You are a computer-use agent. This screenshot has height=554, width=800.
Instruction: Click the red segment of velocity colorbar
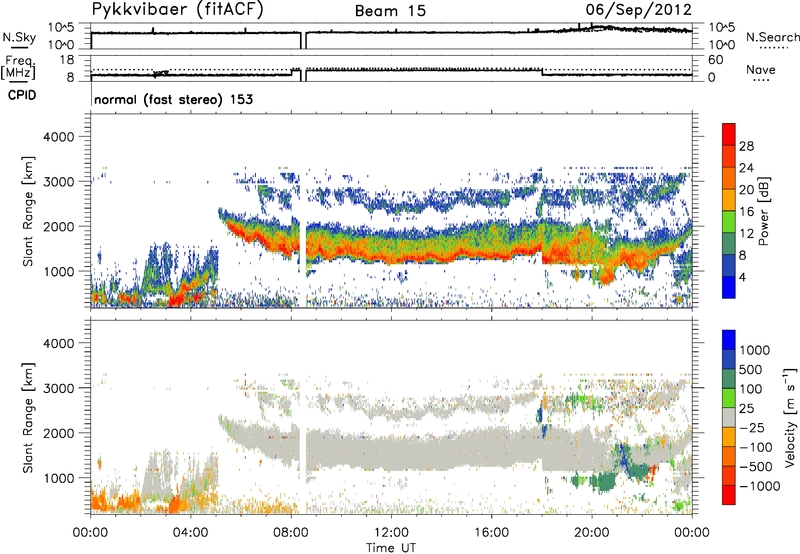[729, 495]
